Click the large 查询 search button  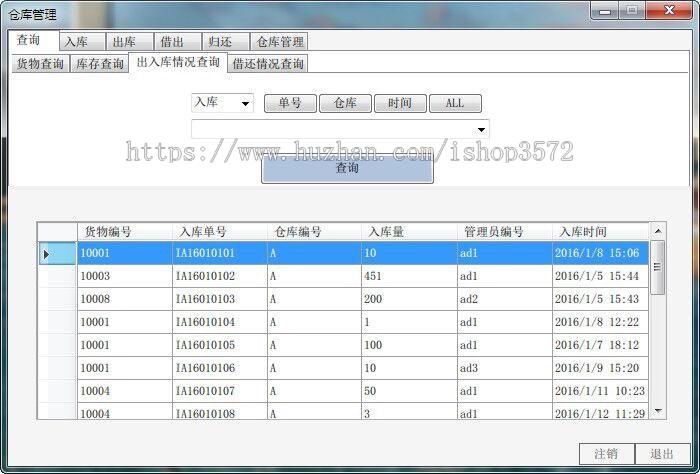click(x=347, y=169)
